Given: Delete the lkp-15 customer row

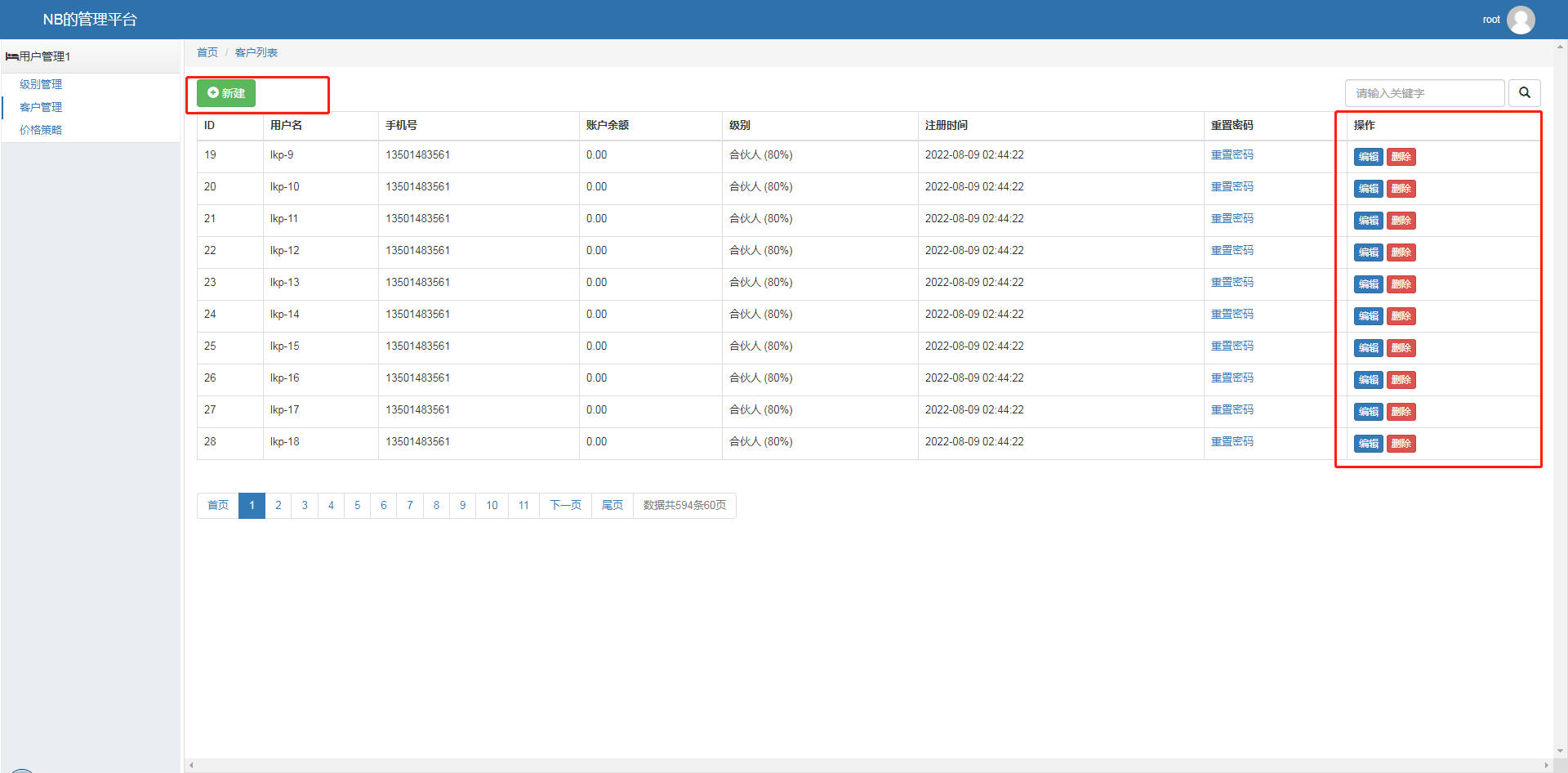Looking at the screenshot, I should pos(1401,348).
